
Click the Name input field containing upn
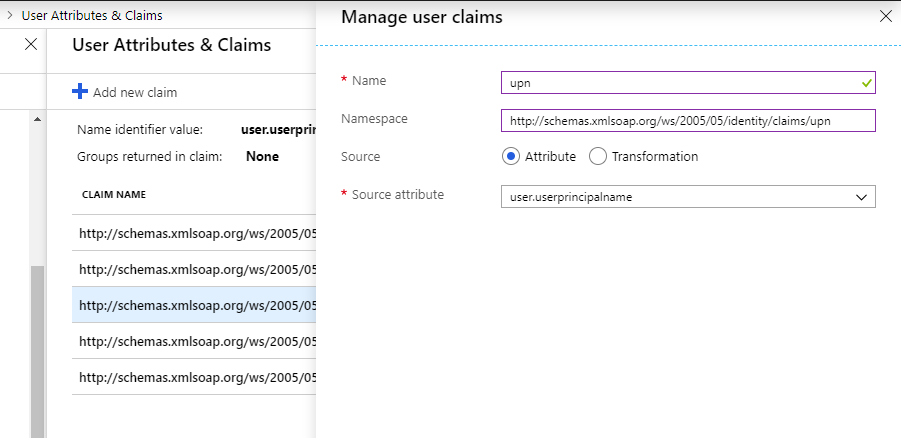pos(688,83)
